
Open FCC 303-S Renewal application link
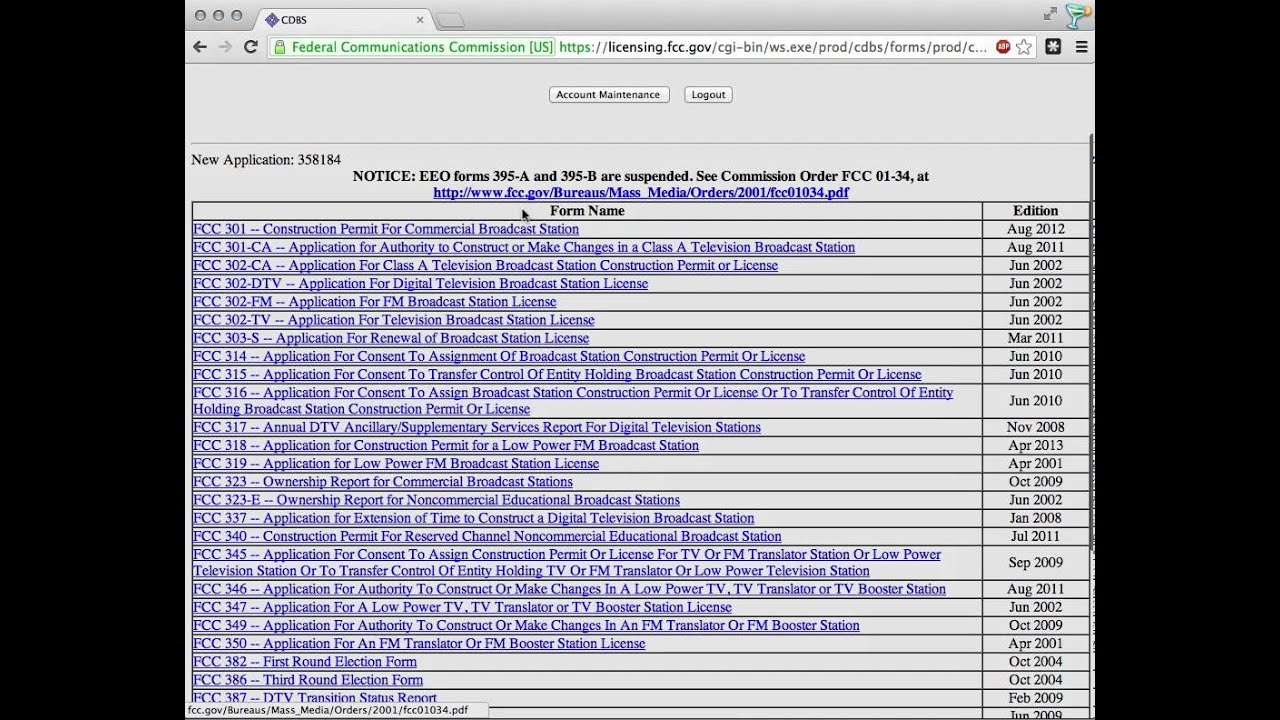(391, 338)
